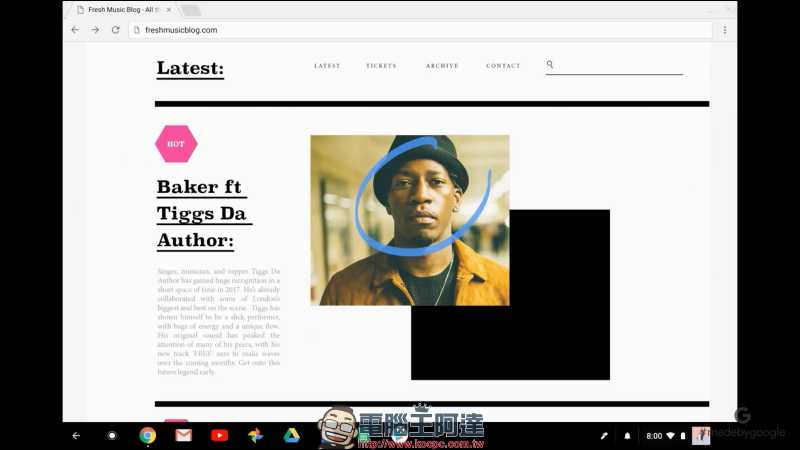The image size is (800, 450).
Task: Click the page icon in the address bar
Action: [136, 30]
